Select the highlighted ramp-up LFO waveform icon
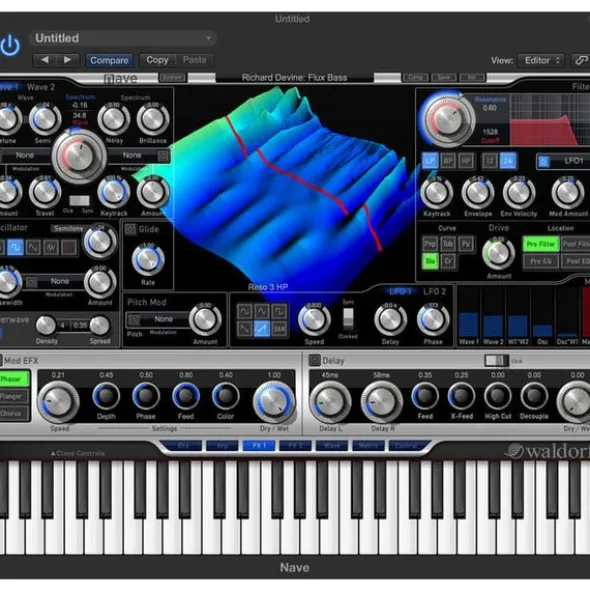Image resolution: width=590 pixels, height=591 pixels. pyautogui.click(x=262, y=329)
